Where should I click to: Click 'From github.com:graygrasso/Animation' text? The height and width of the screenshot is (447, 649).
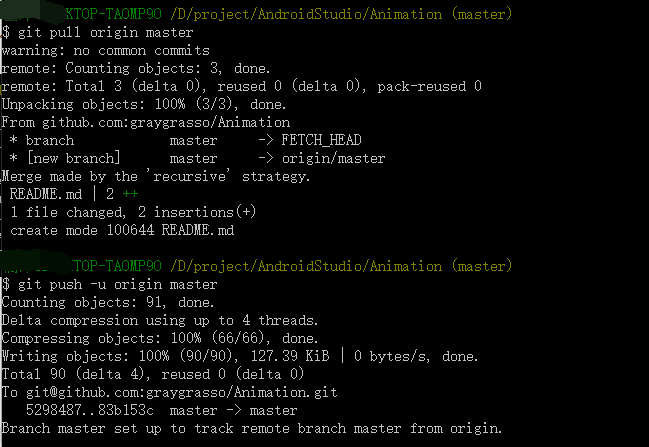click(146, 123)
